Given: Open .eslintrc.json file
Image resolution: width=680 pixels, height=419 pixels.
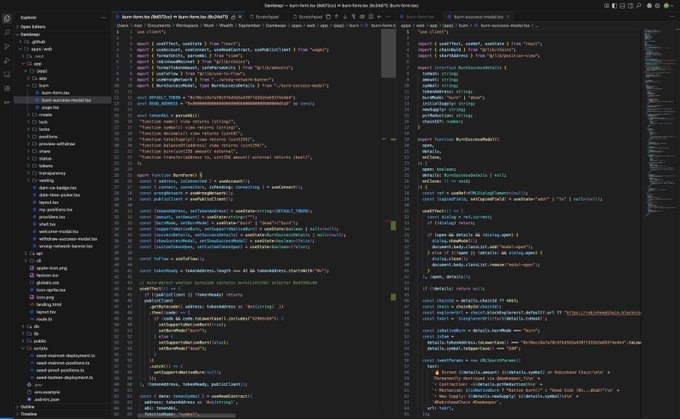Looking at the screenshot, I should pyautogui.click(x=47, y=399).
